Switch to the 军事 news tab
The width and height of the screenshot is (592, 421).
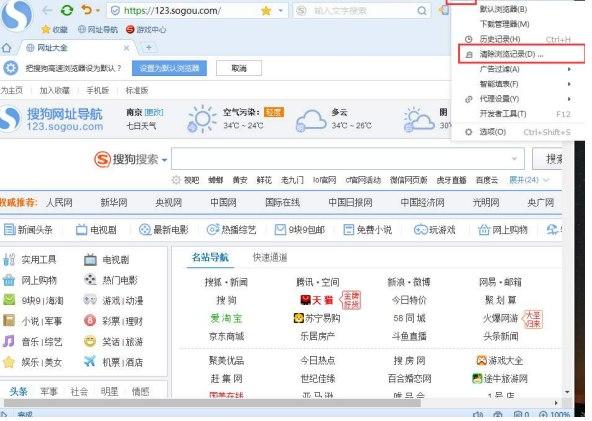point(48,392)
